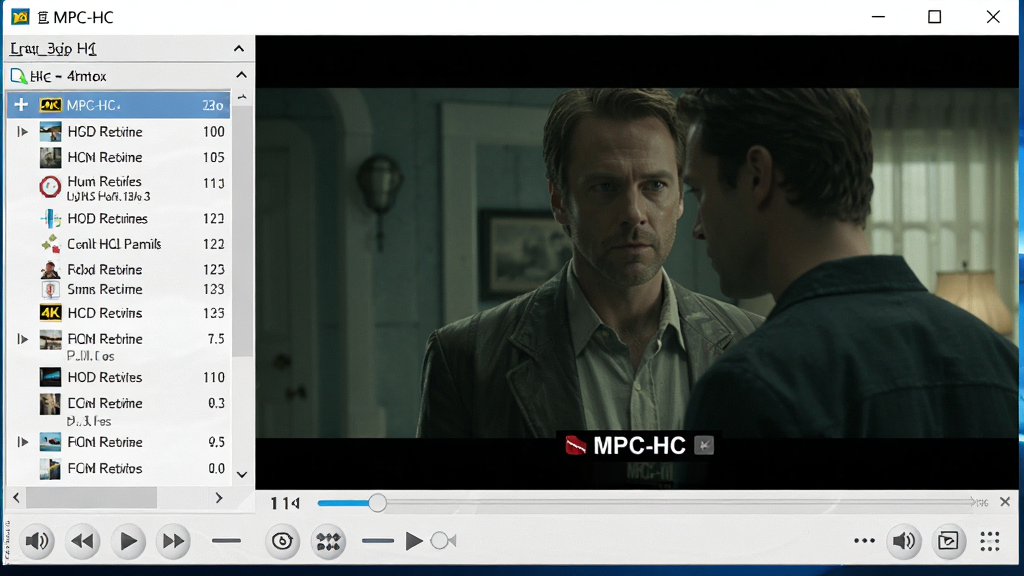Screen dimensions: 1024x576
Task: Click the fast-forward button
Action: coord(173,541)
